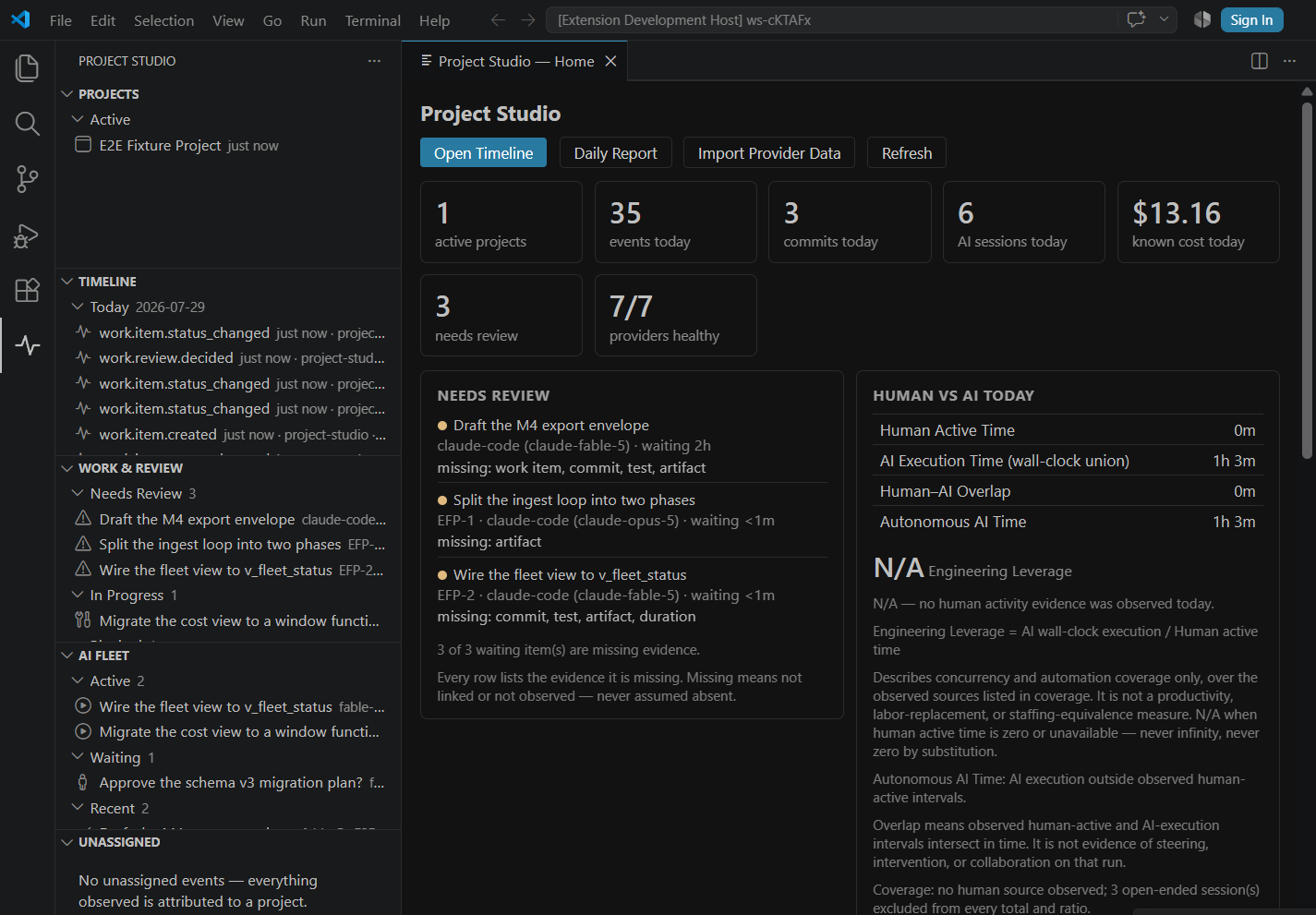Collapse the Today 2026-07-29 group

pyautogui.click(x=78, y=307)
